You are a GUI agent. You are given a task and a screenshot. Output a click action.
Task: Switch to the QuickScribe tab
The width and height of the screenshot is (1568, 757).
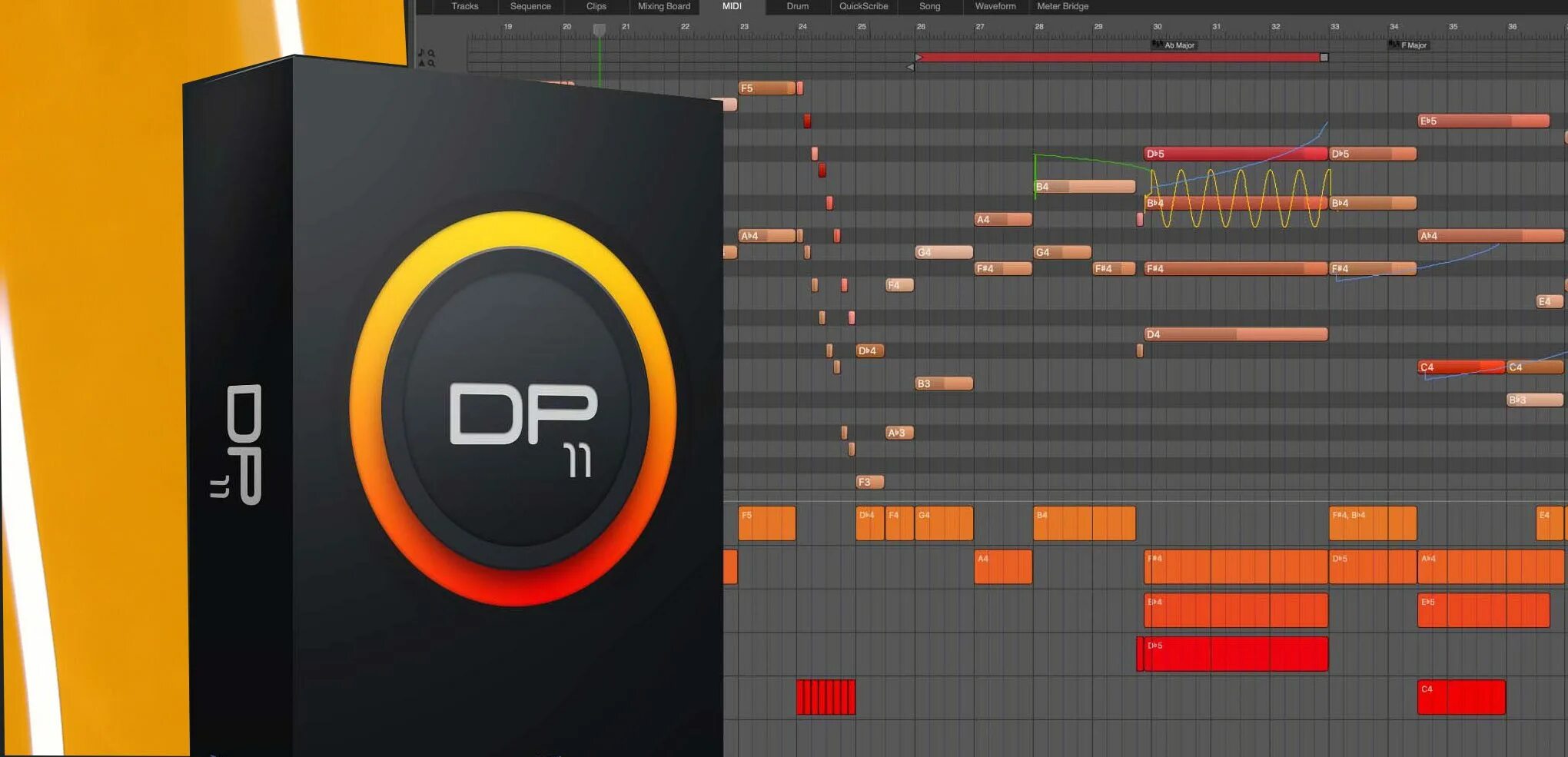coord(864,6)
